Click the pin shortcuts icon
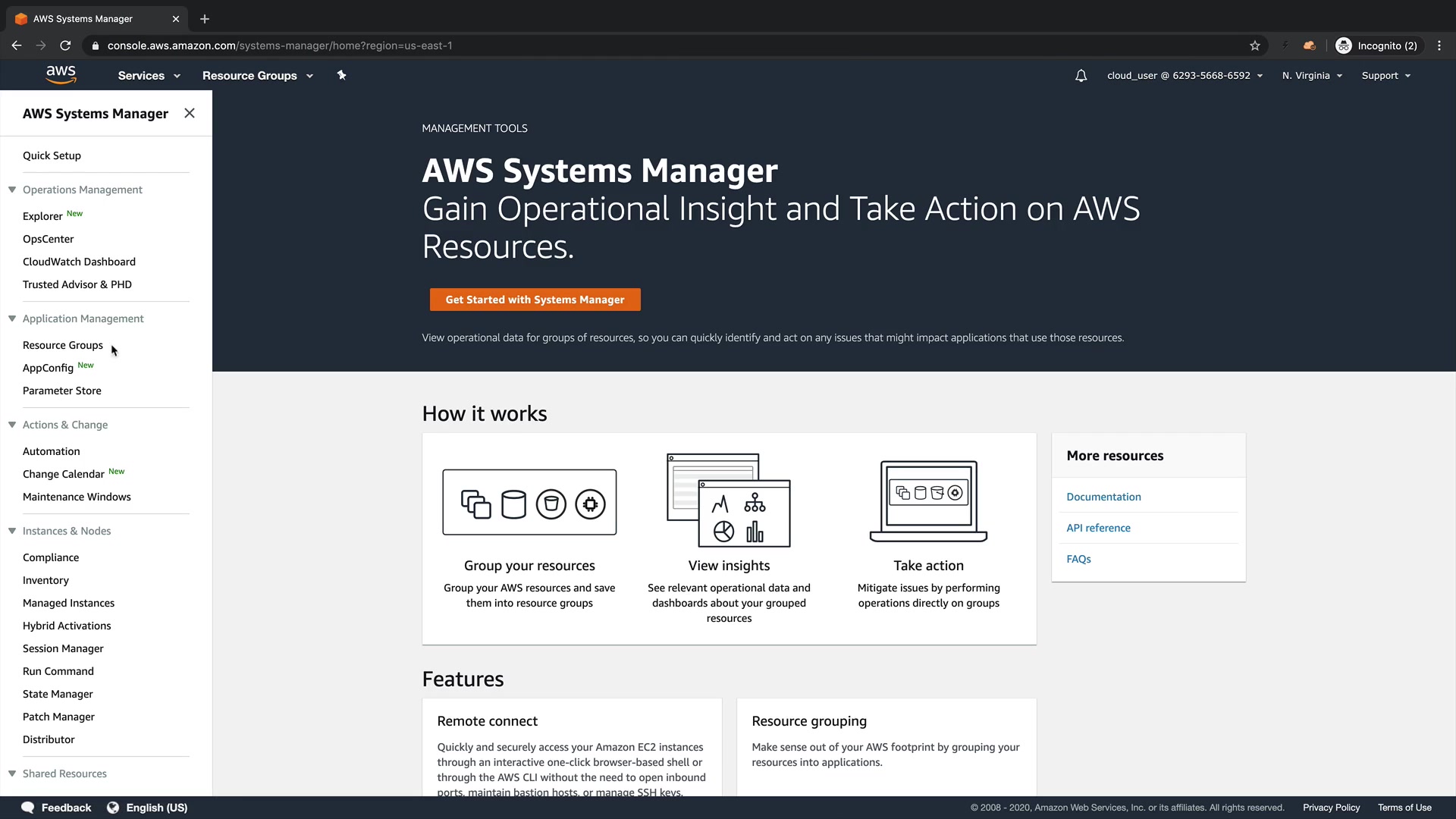Screen dimensions: 1456x819 (341, 75)
